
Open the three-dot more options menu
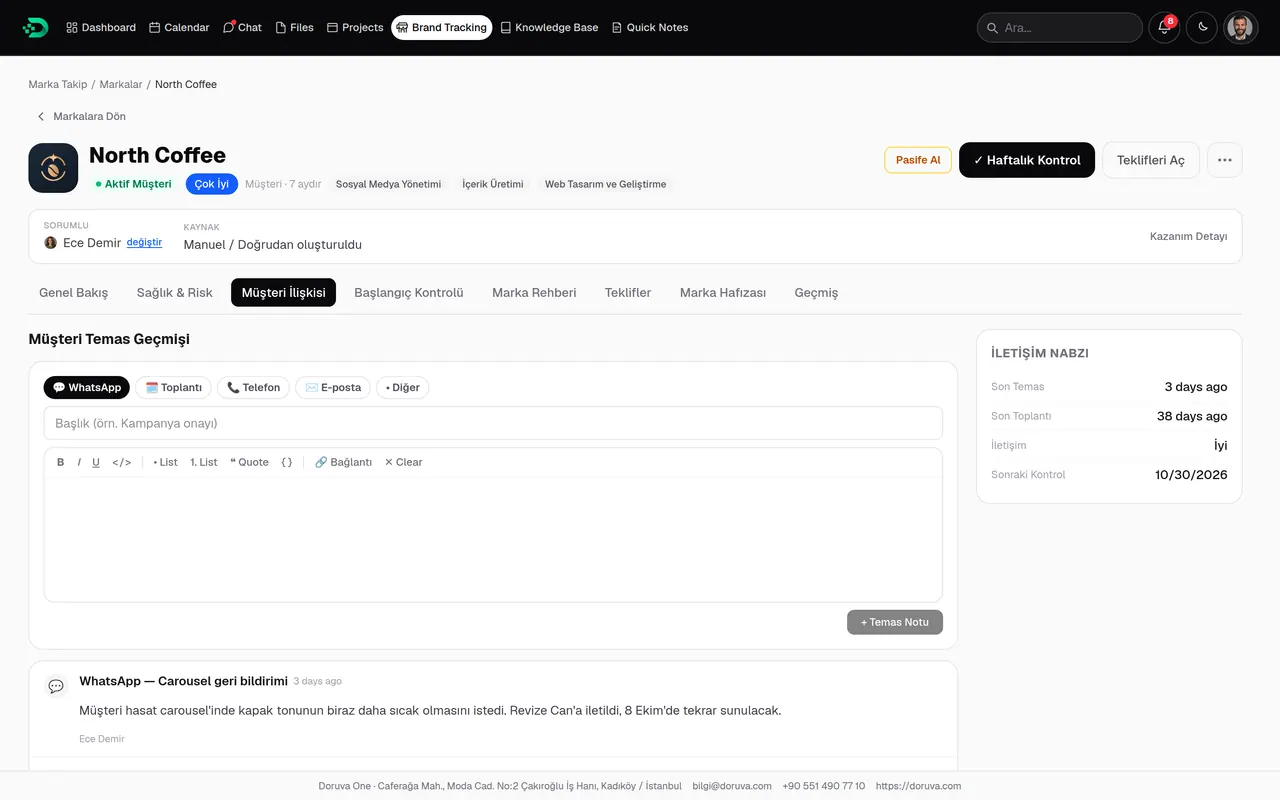(1225, 160)
